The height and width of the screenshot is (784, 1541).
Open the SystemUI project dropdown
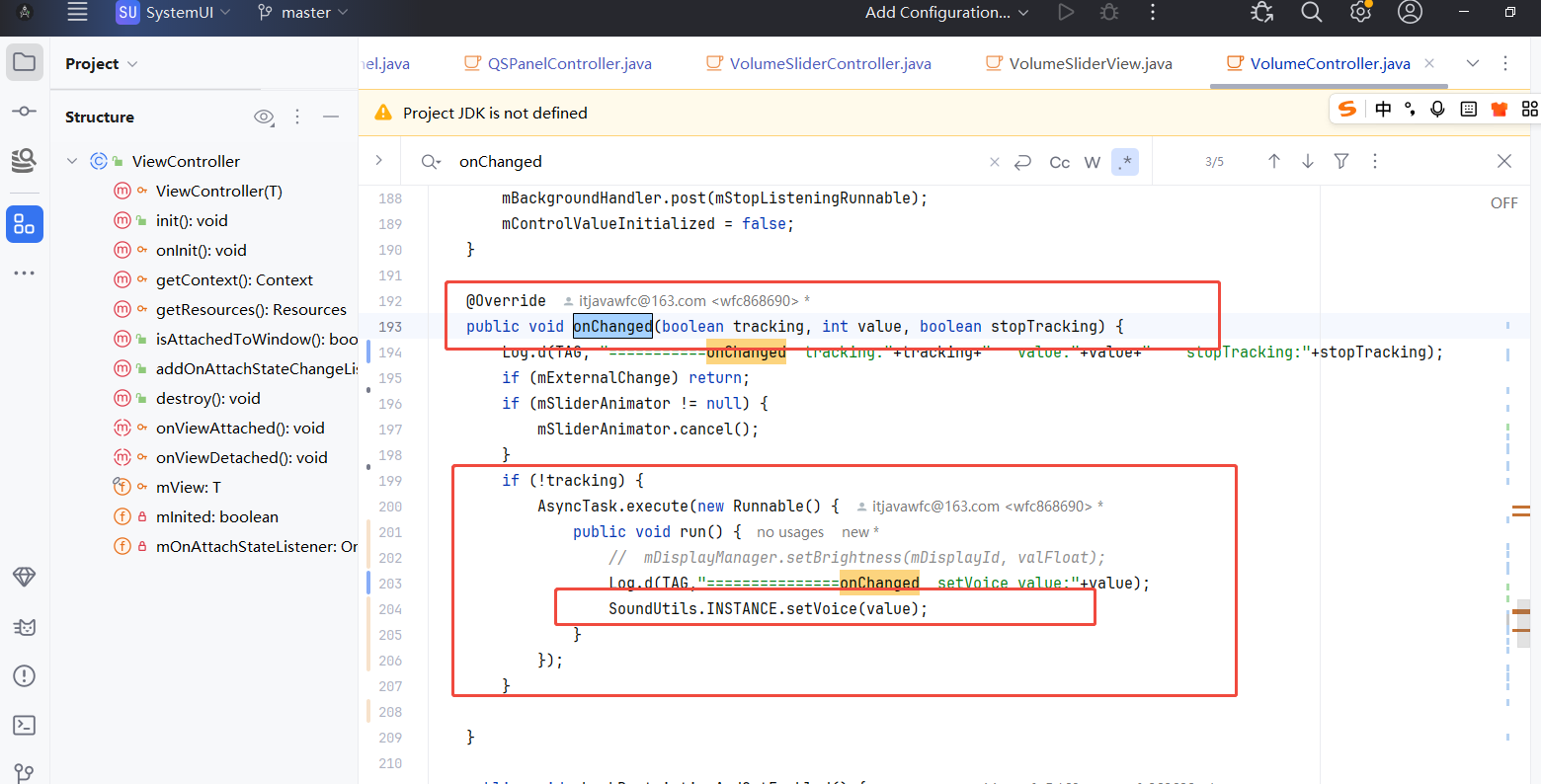[174, 12]
